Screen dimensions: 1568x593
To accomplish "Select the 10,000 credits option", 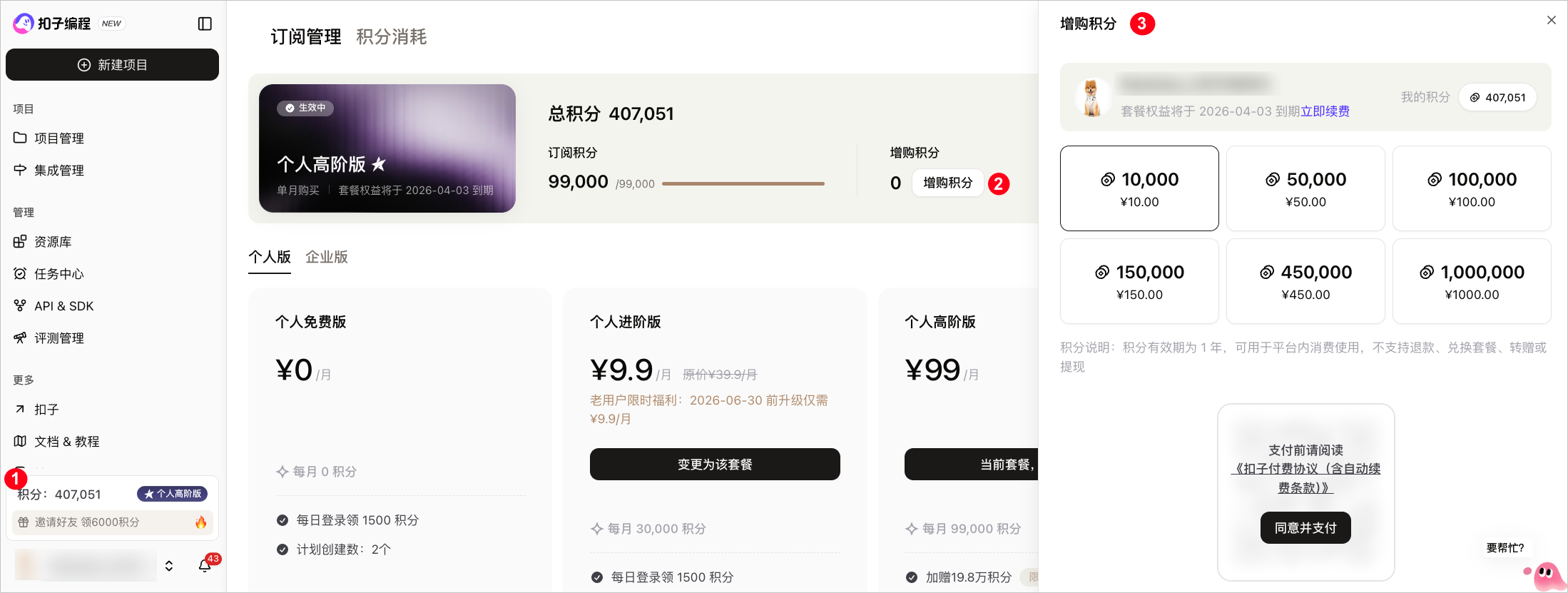I will (1139, 188).
